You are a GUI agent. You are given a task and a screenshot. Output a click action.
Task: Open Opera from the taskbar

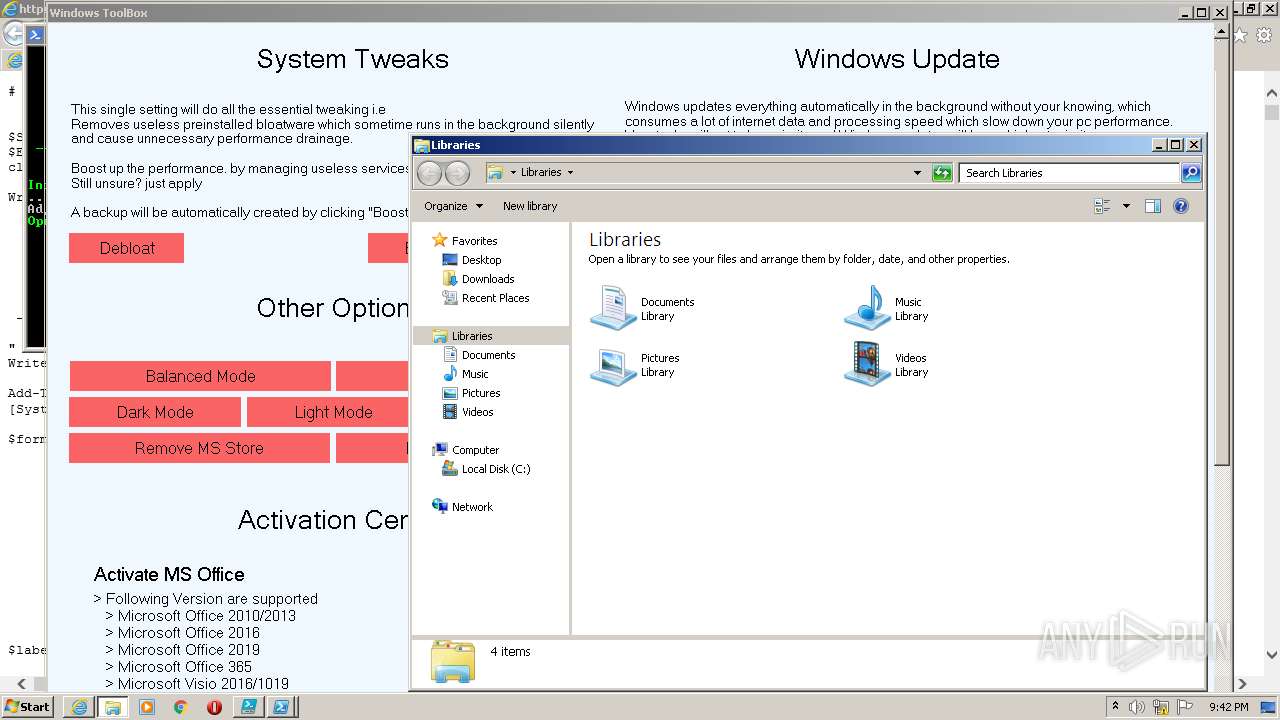tap(214, 707)
